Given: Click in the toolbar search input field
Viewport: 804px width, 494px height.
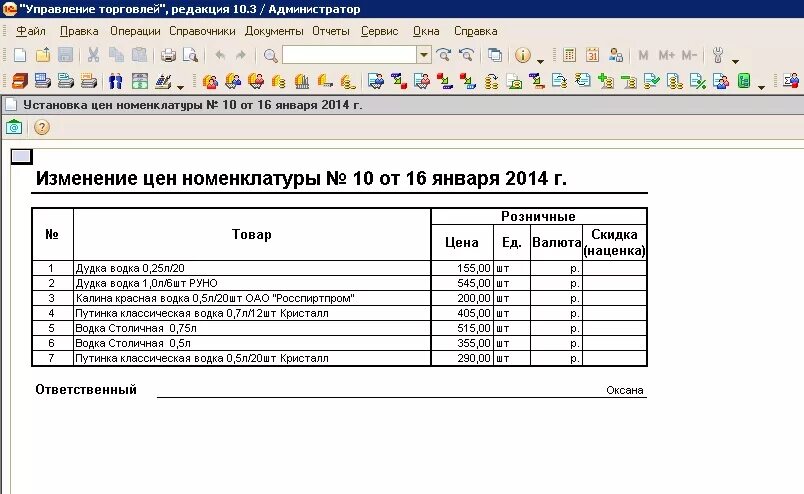Looking at the screenshot, I should pos(349,55).
